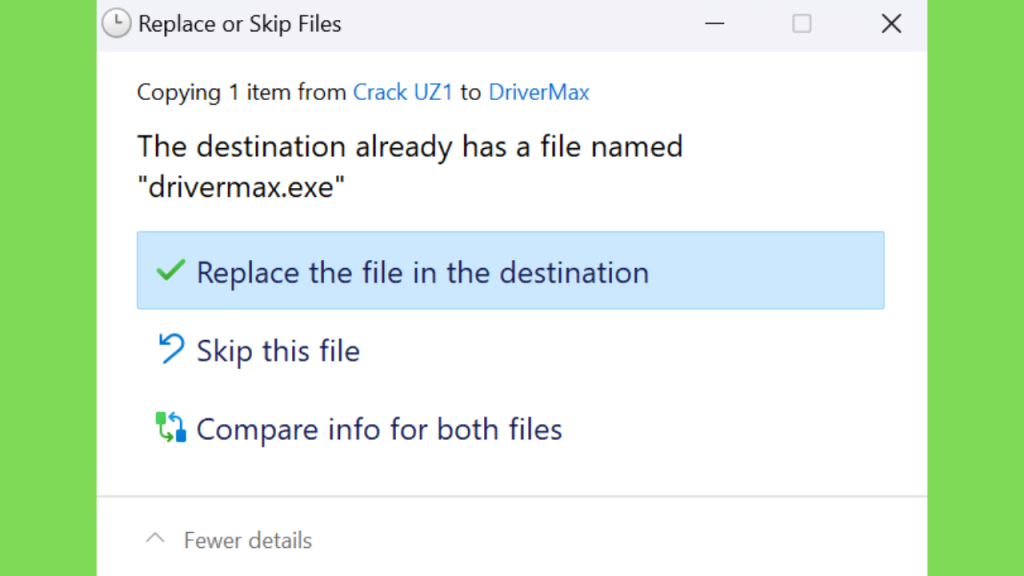Click the Replace or Skip Files title text
The height and width of the screenshot is (576, 1024).
click(x=240, y=24)
